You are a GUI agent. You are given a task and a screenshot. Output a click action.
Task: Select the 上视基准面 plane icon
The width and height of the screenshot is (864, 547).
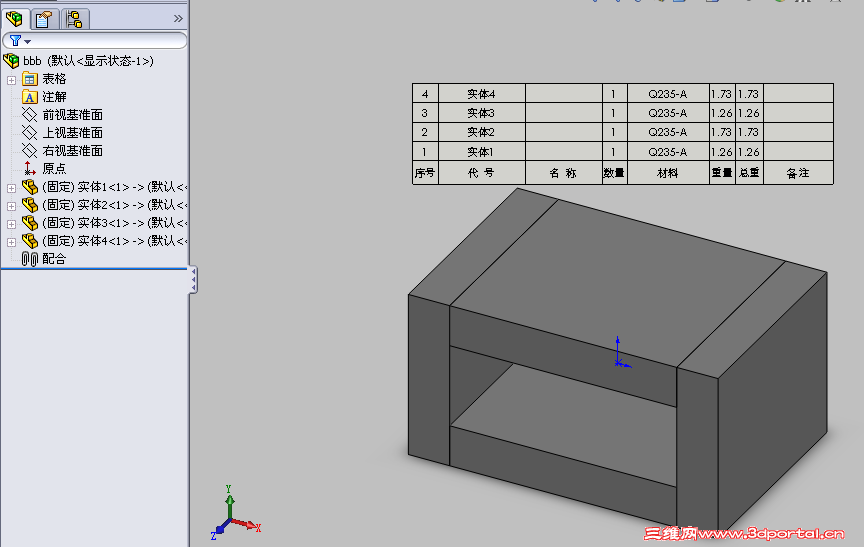(x=30, y=133)
